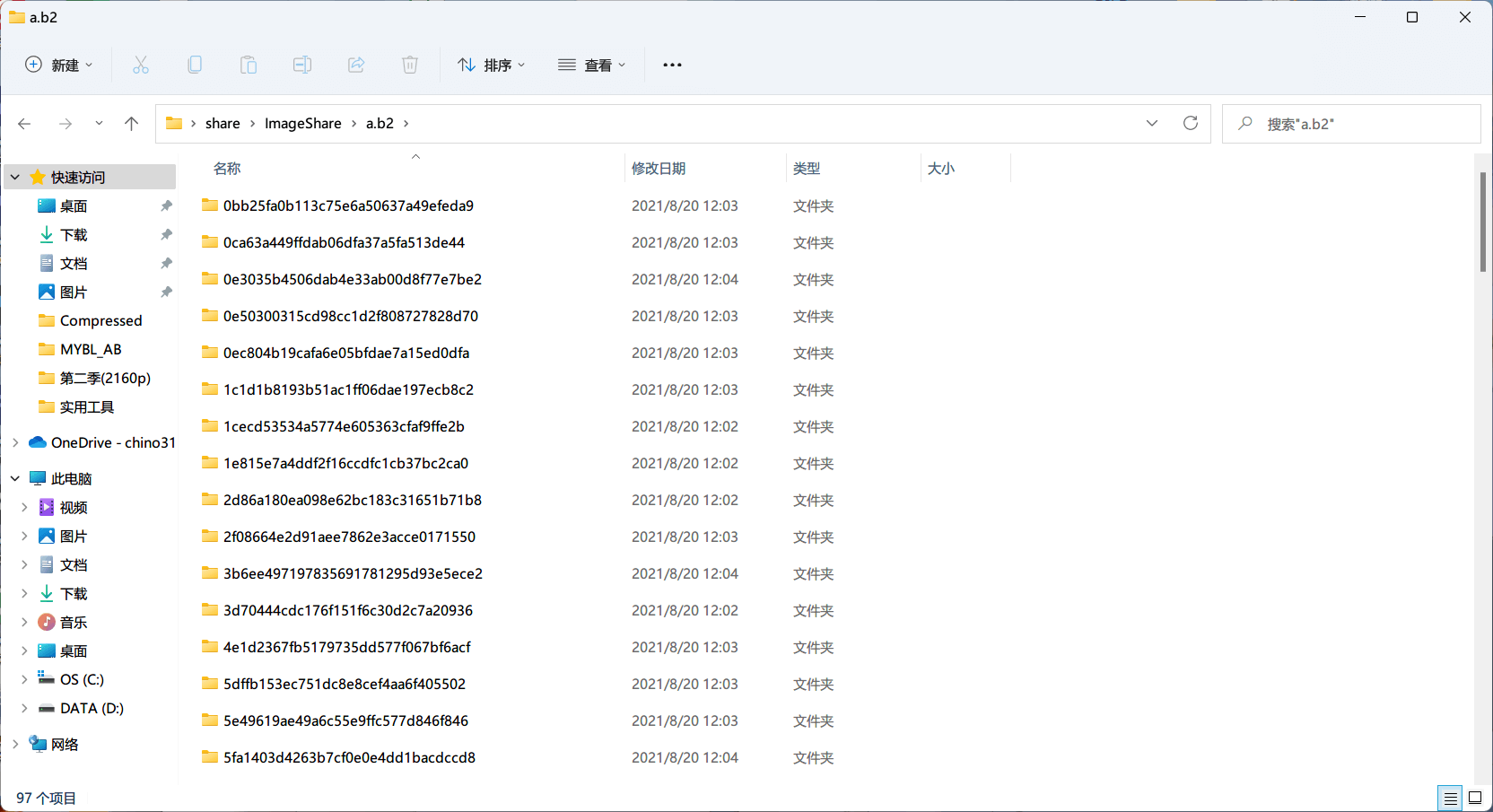Unpin 桌面 from quick access
The height and width of the screenshot is (812, 1493).
pyautogui.click(x=166, y=205)
